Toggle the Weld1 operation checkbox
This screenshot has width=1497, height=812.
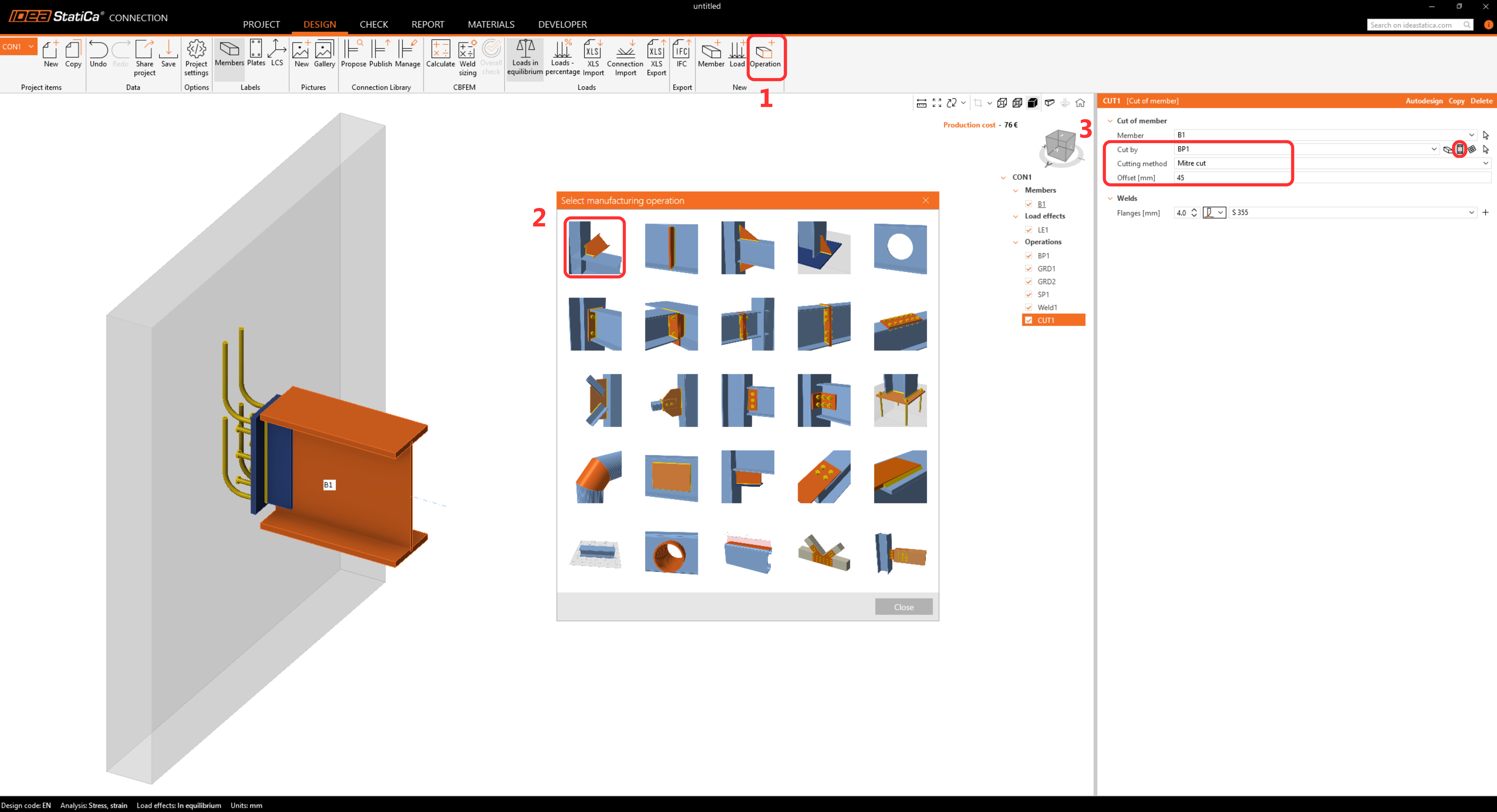[x=1029, y=307]
